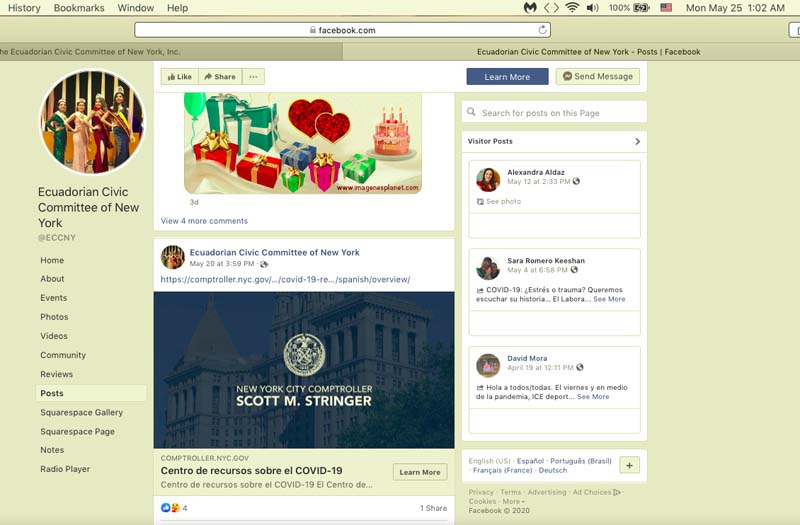Screen dimensions: 800x525
Task: Click View 4 more comments
Action: [204, 221]
